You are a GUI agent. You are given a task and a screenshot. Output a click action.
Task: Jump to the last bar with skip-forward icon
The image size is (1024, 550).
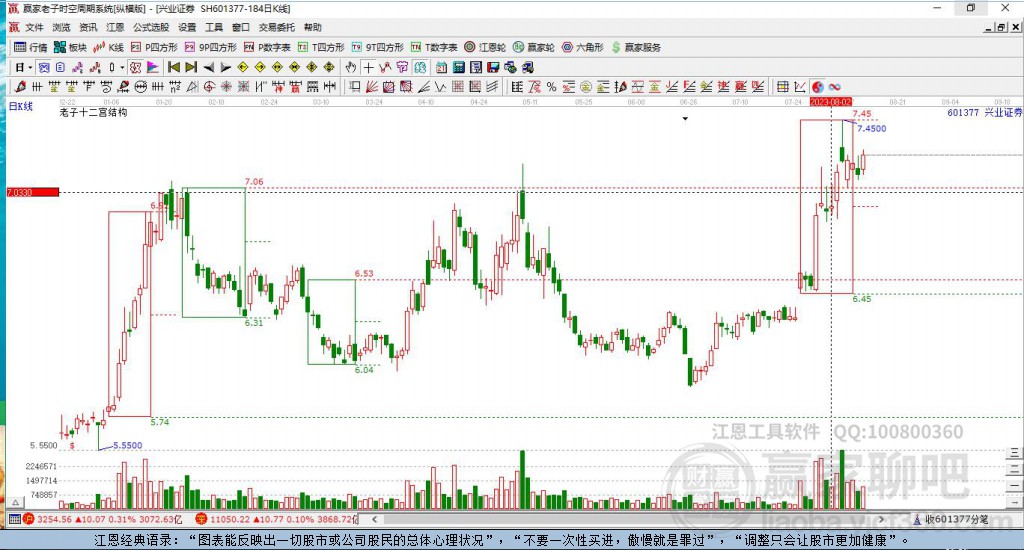coord(191,67)
